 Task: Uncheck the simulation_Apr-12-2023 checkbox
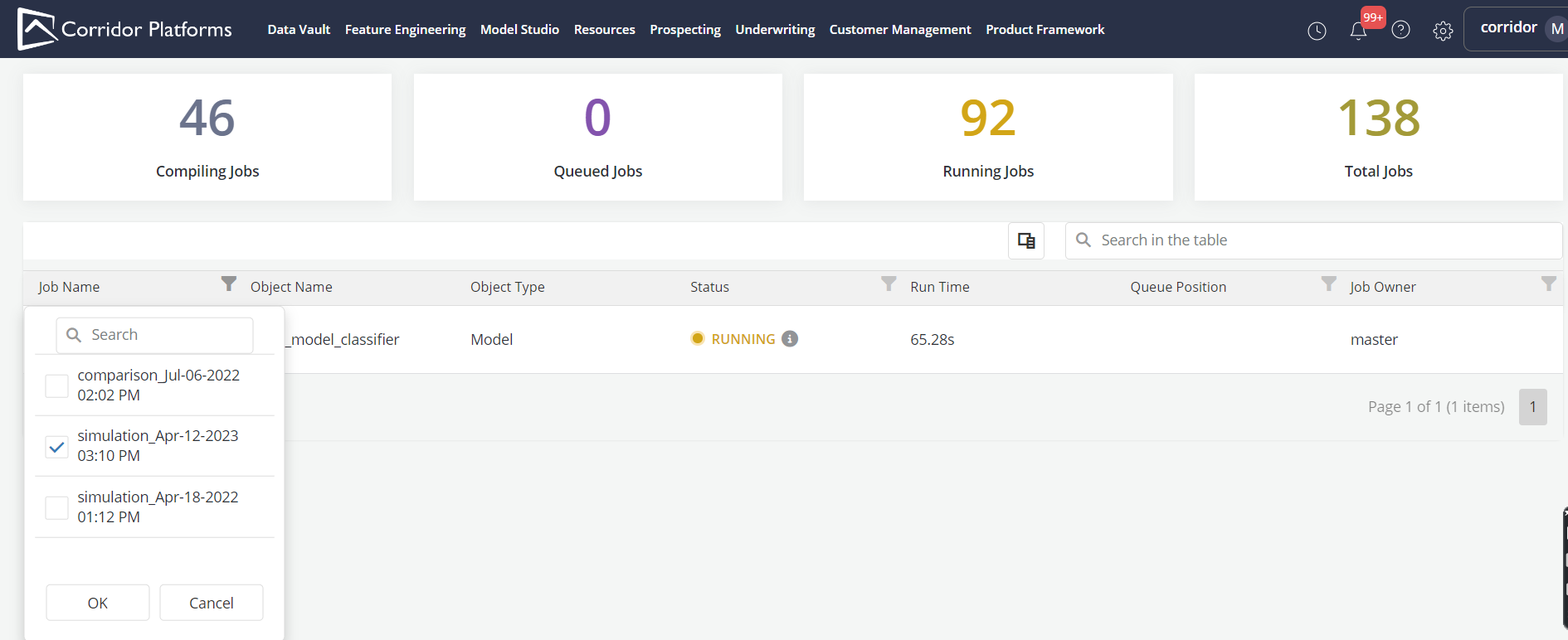click(56, 447)
